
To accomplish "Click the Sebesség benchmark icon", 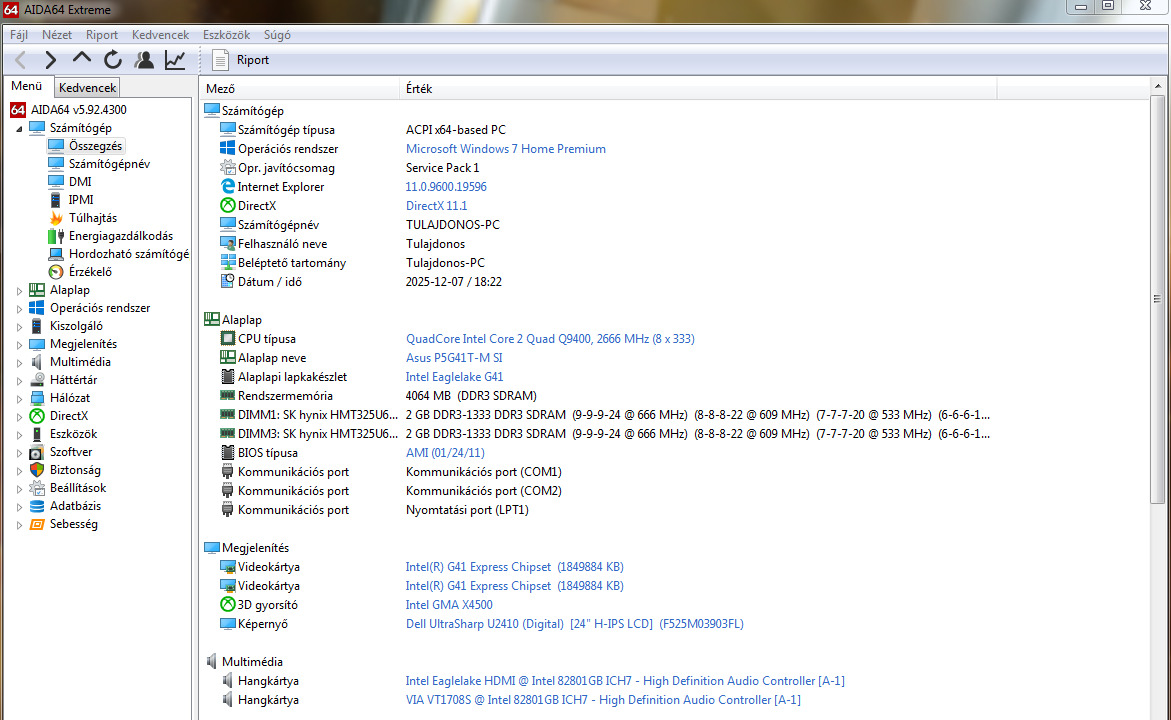I will (x=37, y=524).
